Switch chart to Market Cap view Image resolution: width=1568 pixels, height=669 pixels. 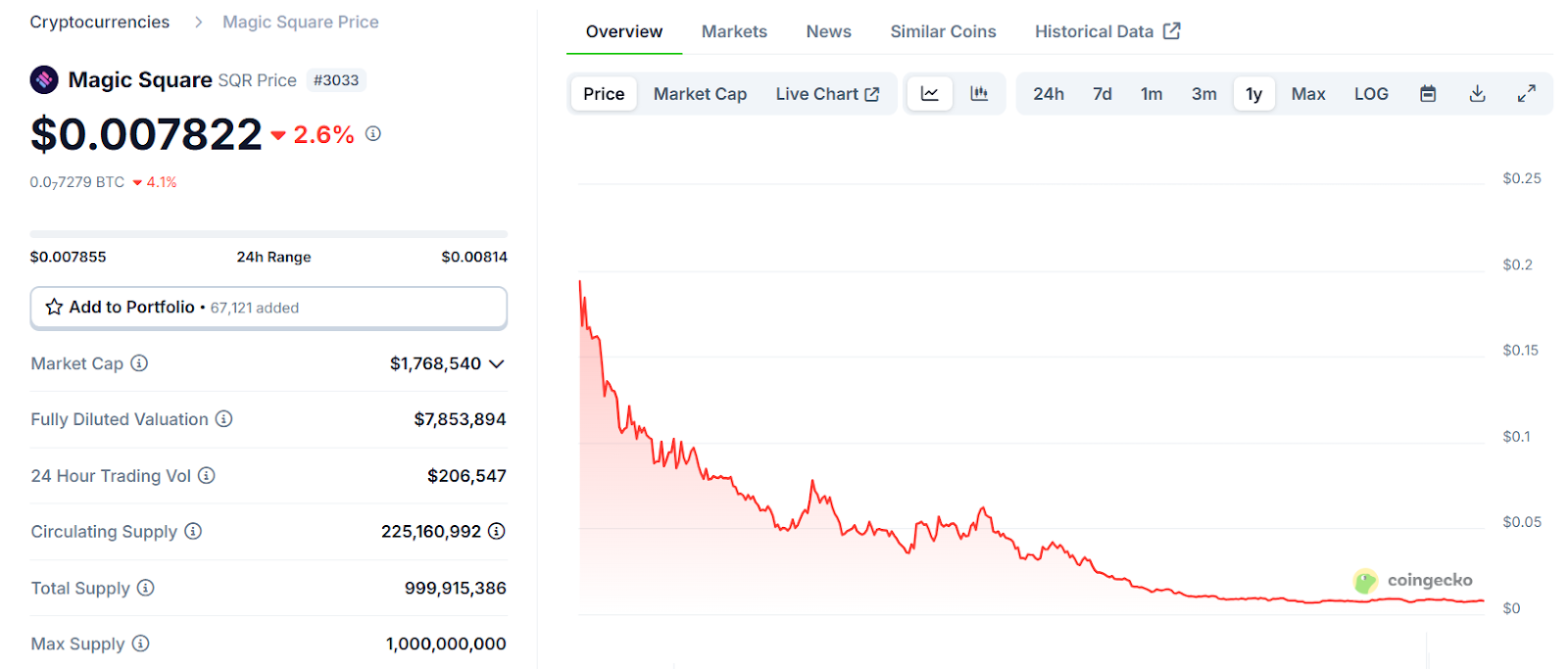pyautogui.click(x=700, y=94)
